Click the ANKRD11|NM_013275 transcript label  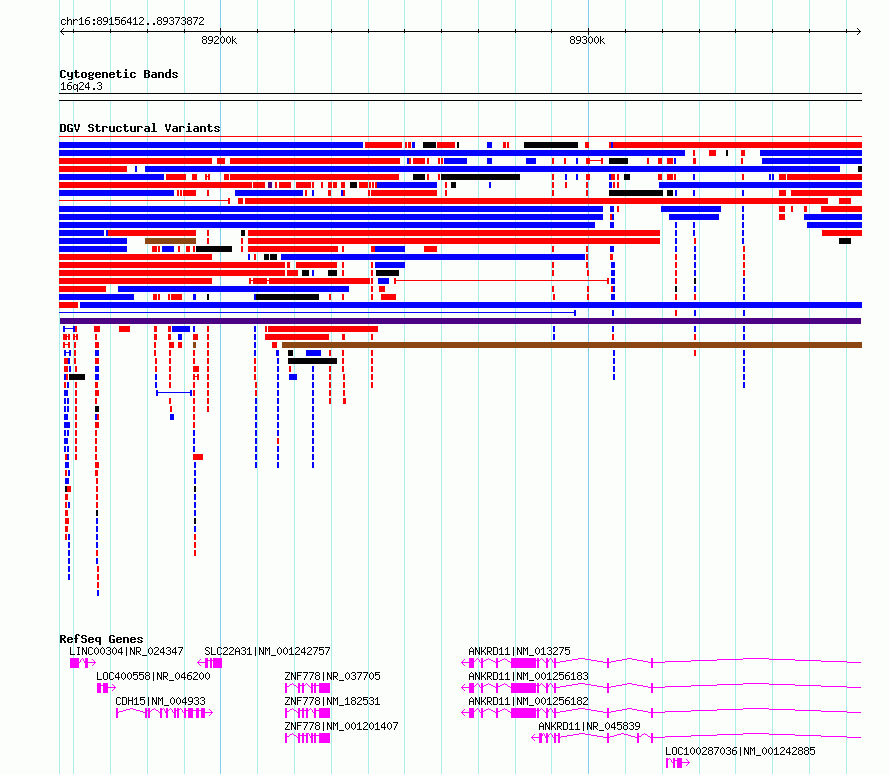pos(519,651)
